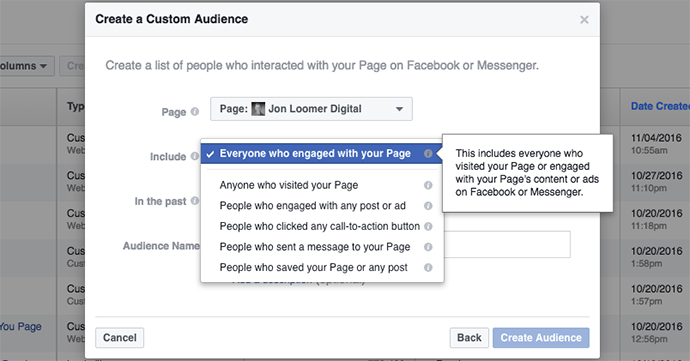Click info icon beside sent a message option

pos(428,247)
